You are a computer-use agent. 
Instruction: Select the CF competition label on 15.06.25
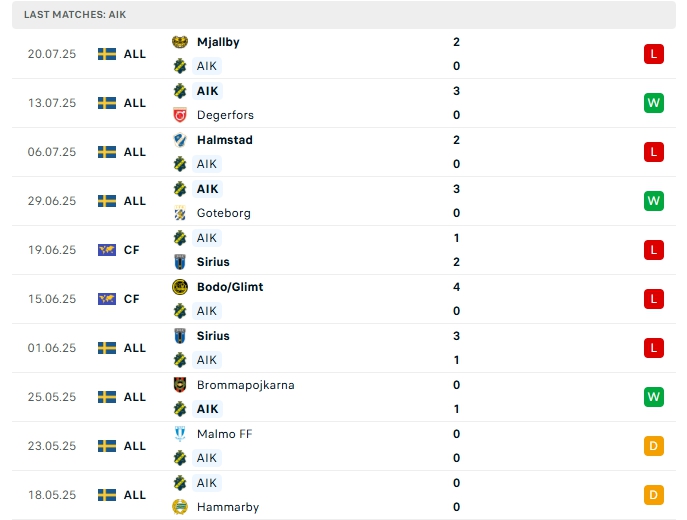pyautogui.click(x=132, y=299)
